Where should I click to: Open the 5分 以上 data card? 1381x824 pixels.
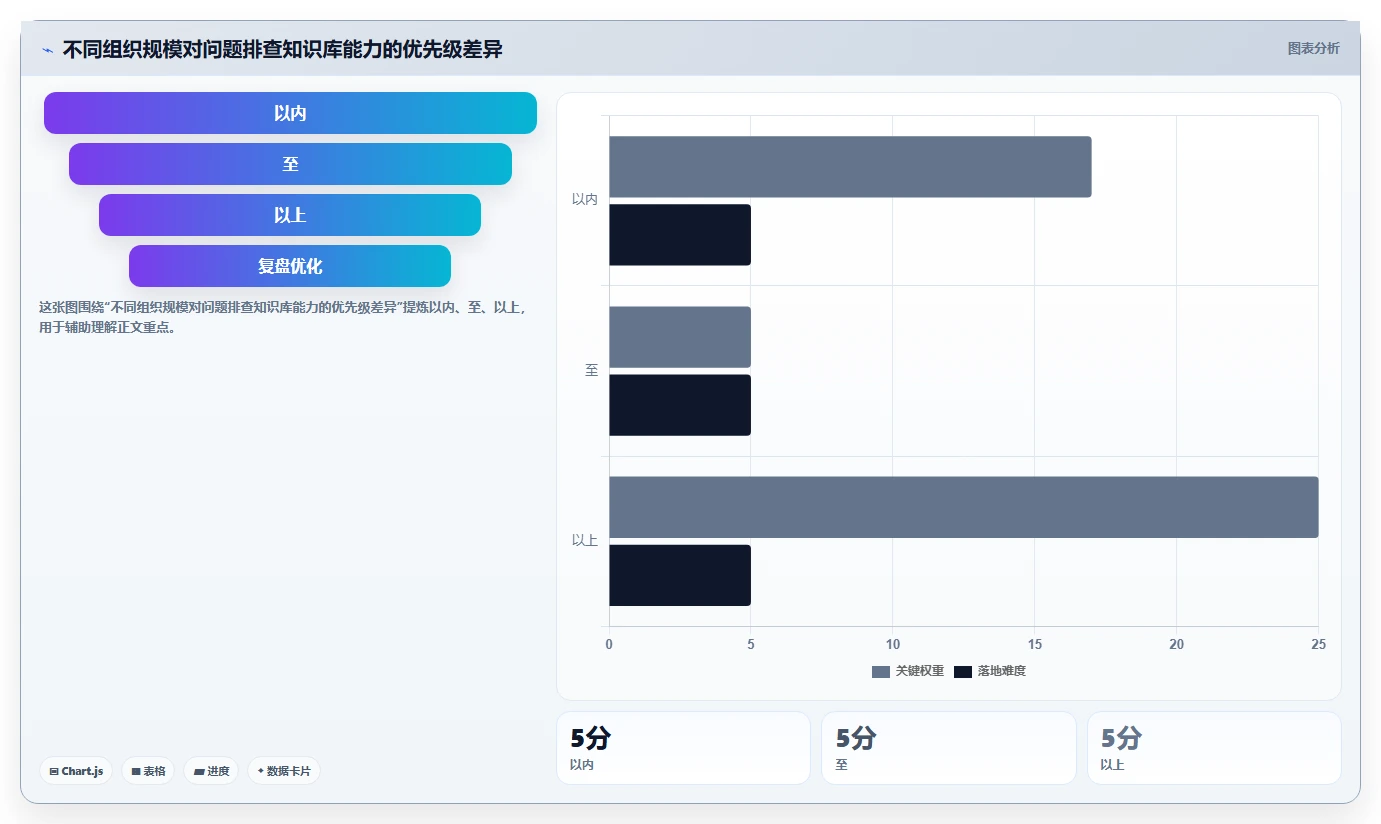[1214, 748]
